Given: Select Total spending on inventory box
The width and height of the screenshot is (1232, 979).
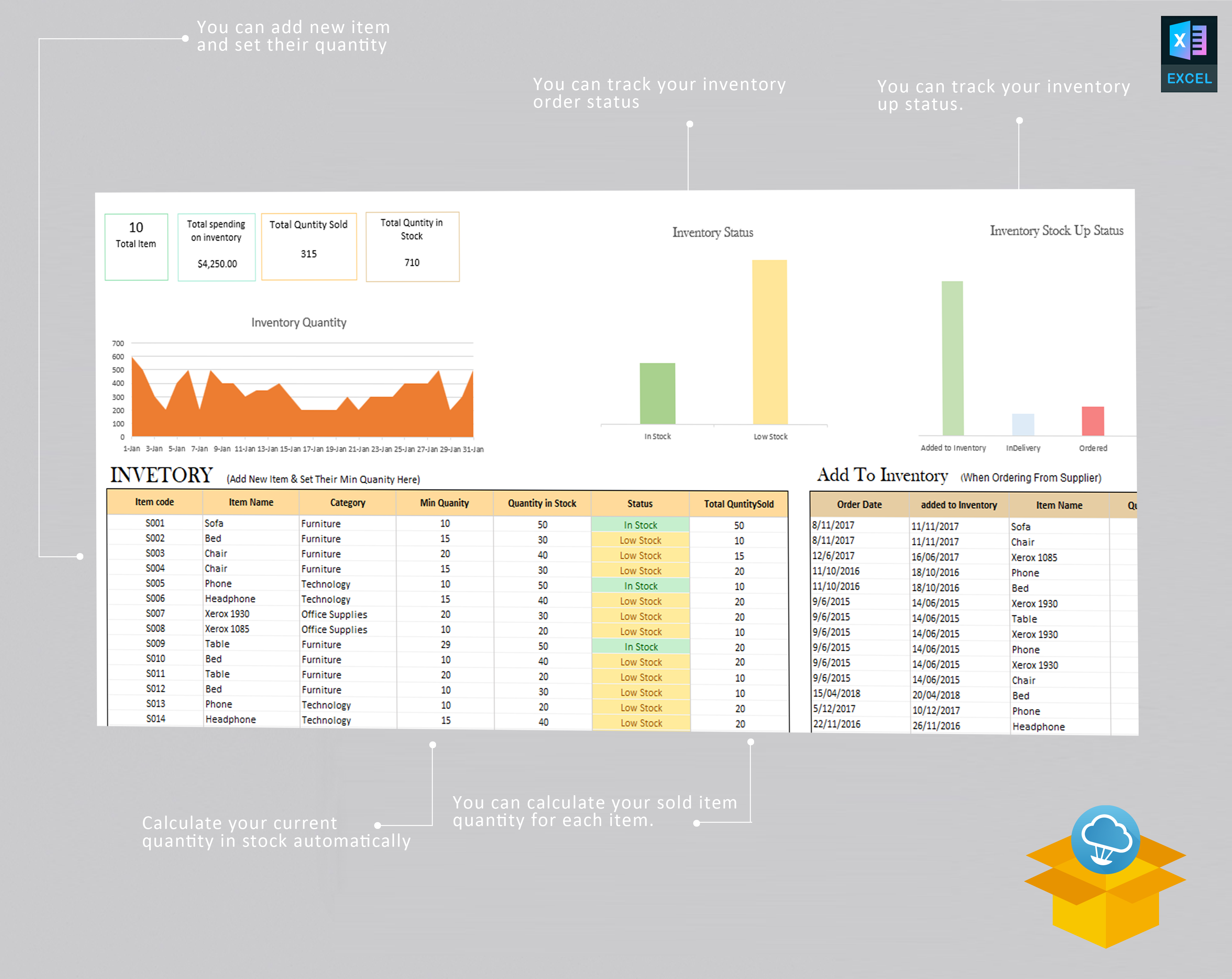Looking at the screenshot, I should [217, 247].
